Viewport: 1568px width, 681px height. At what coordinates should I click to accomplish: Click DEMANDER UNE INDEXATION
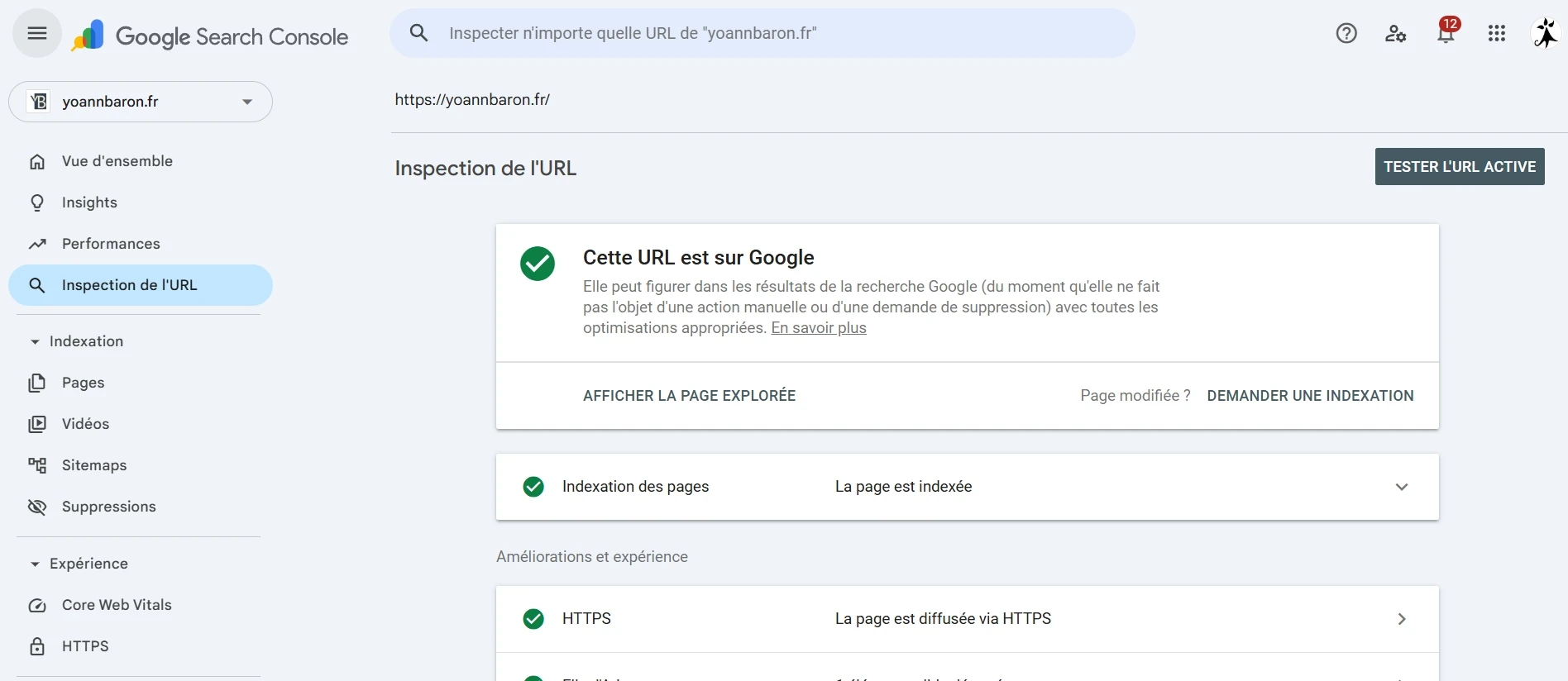tap(1311, 396)
